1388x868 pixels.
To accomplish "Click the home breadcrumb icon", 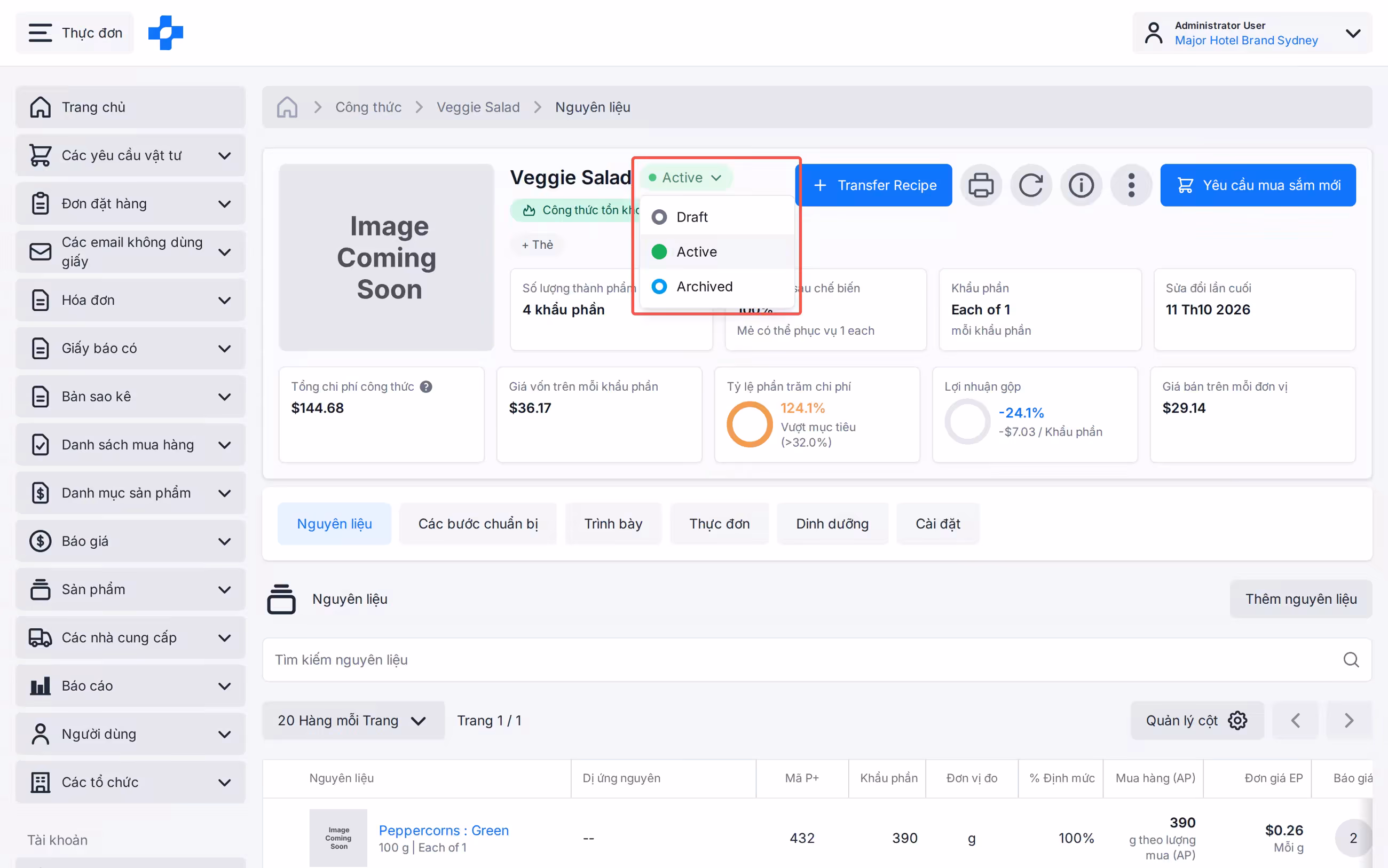I will click(x=287, y=107).
